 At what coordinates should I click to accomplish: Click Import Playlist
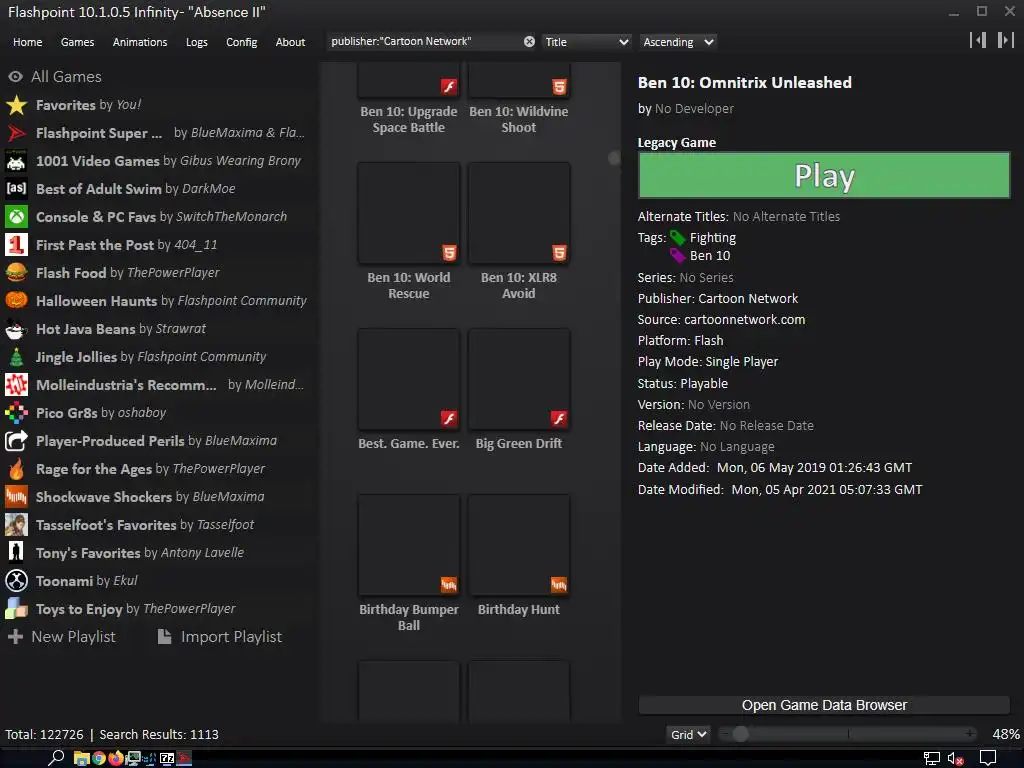219,637
